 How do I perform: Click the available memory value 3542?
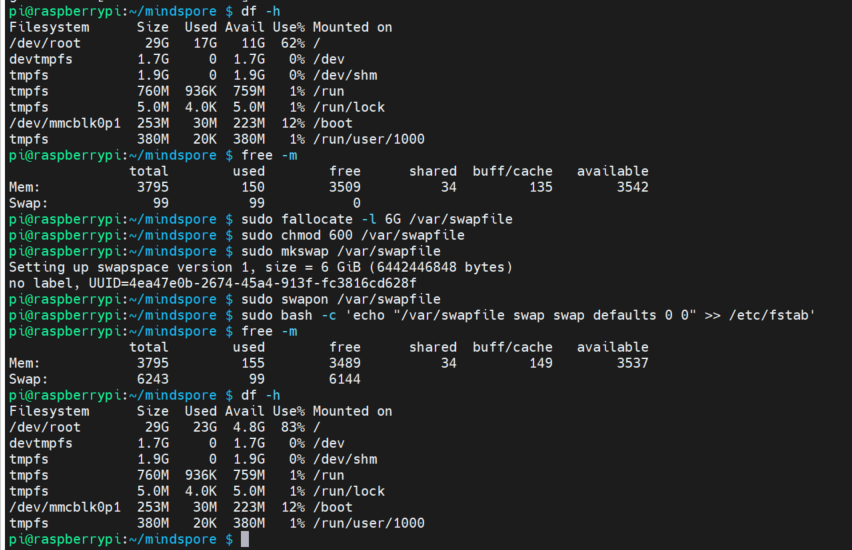[x=633, y=187]
